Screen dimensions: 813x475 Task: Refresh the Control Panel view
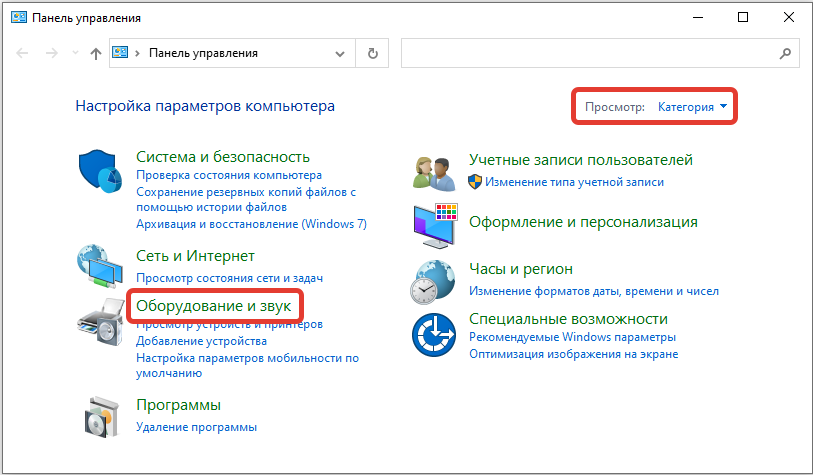[373, 53]
